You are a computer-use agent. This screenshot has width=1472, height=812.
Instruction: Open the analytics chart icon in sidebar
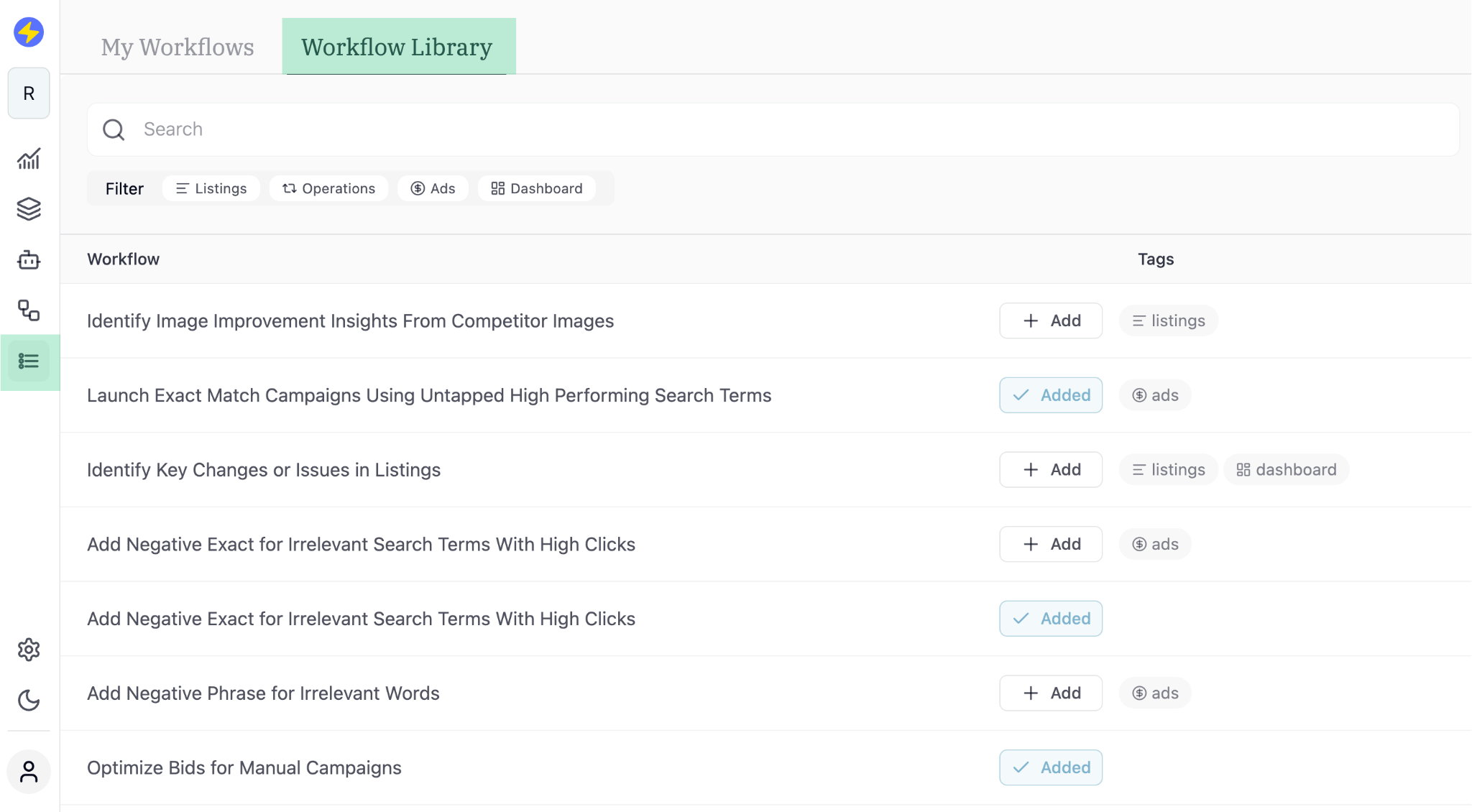point(29,159)
